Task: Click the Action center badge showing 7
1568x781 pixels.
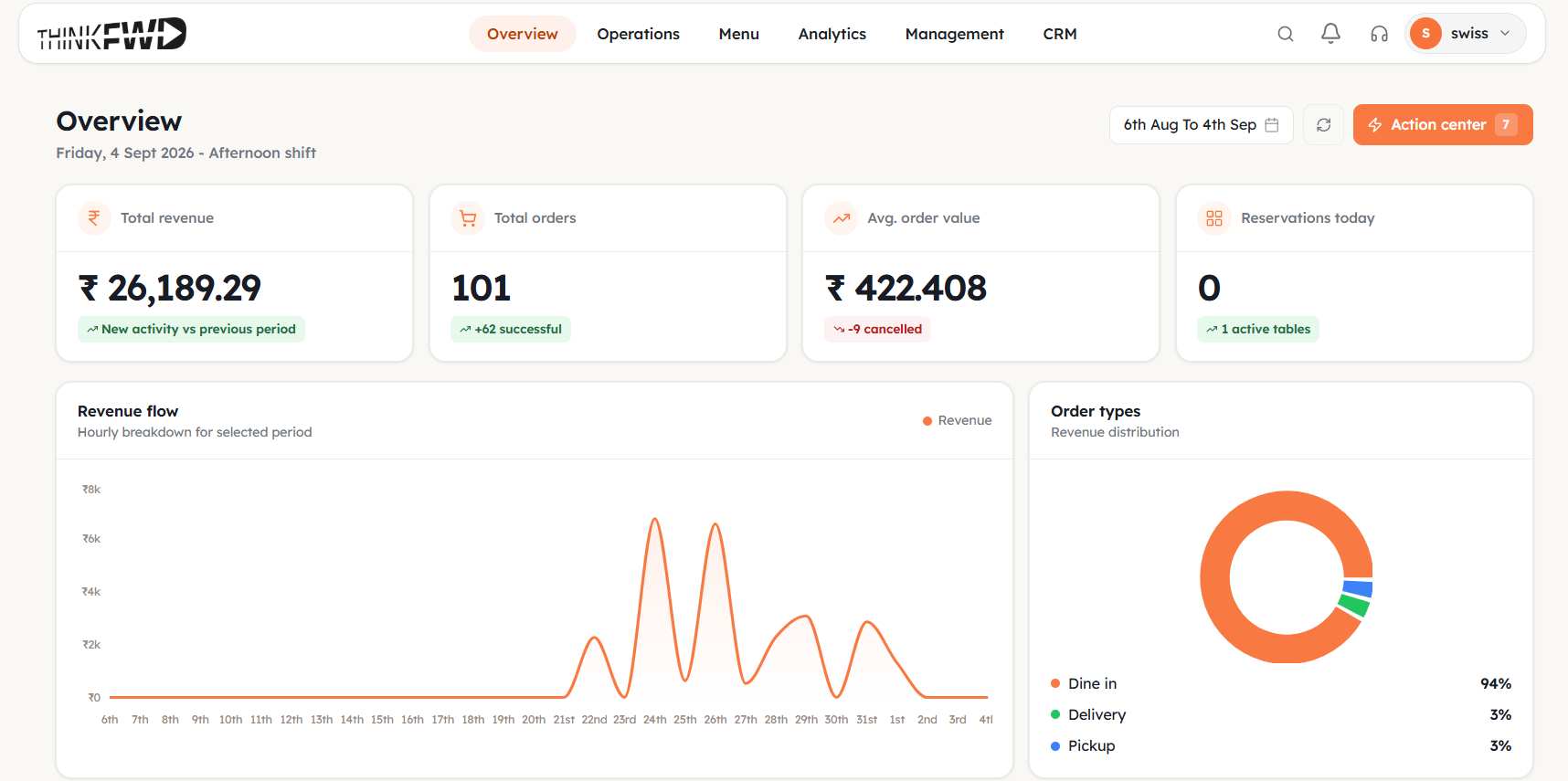Action: [1506, 124]
